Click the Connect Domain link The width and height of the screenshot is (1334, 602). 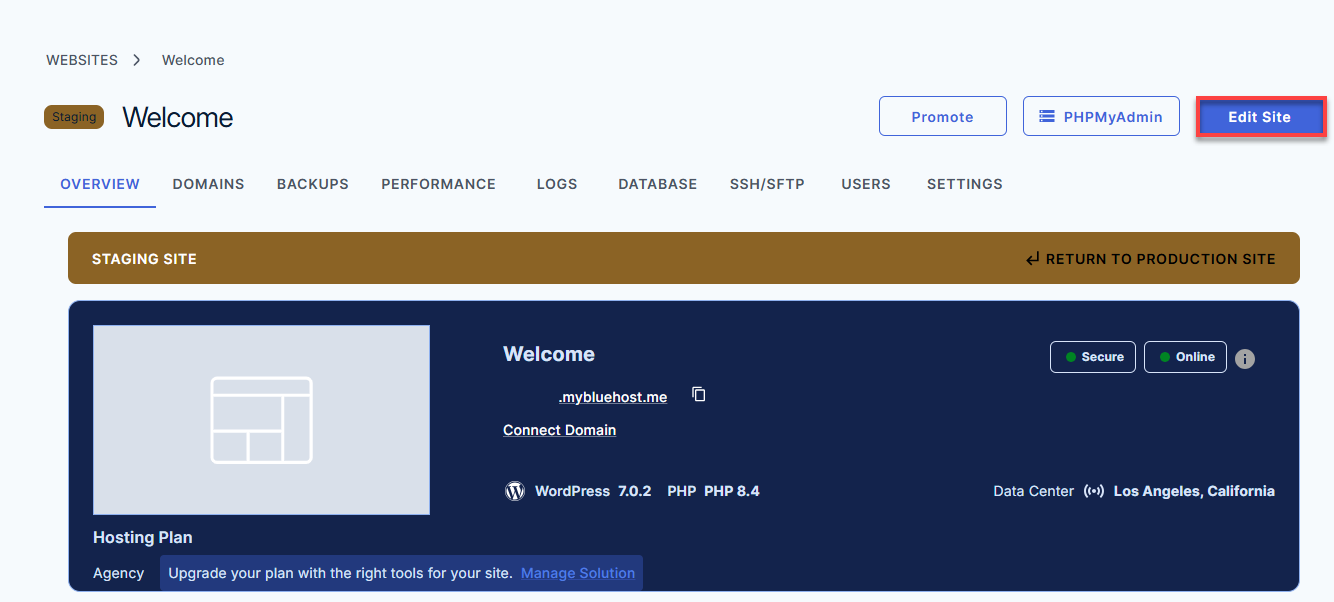tap(559, 430)
